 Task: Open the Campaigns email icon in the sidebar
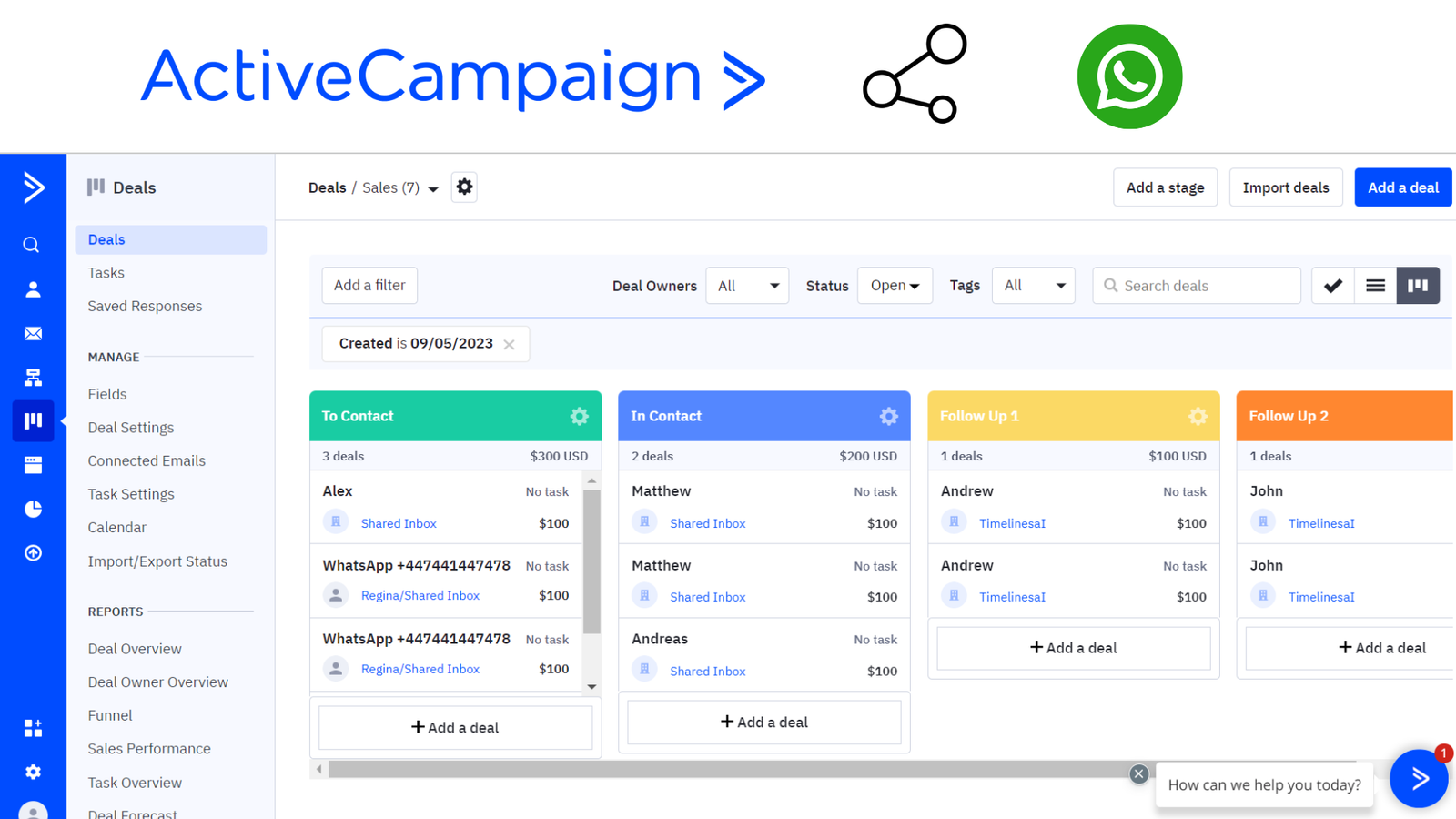pyautogui.click(x=32, y=333)
